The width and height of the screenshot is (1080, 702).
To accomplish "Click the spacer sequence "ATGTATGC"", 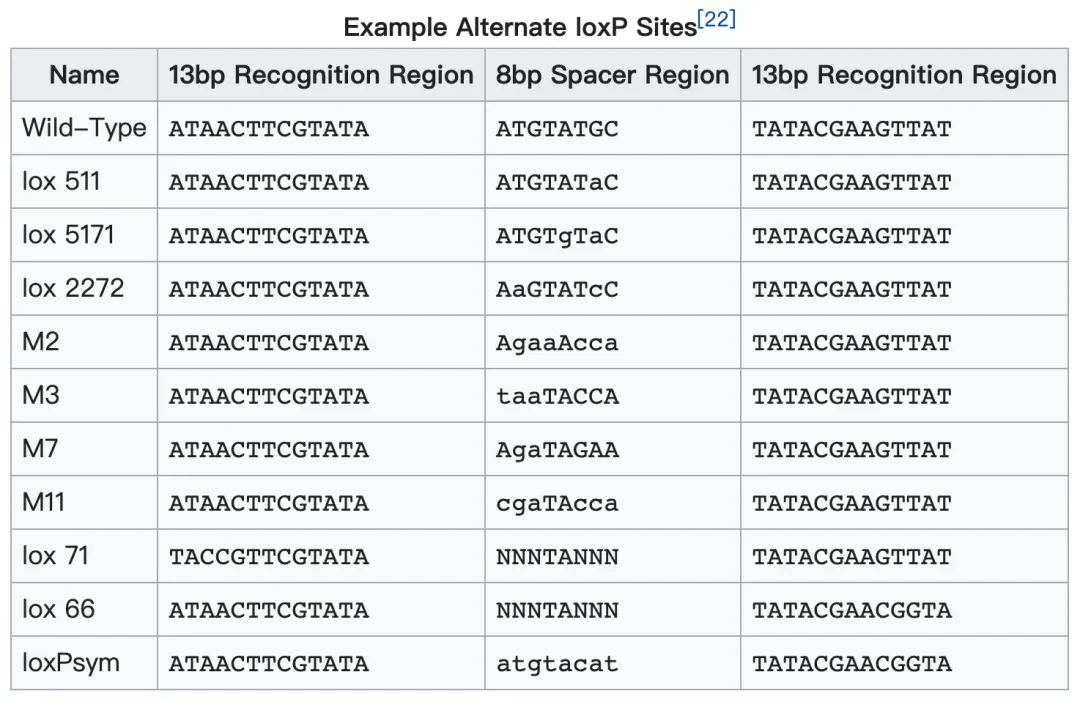I will point(557,129).
